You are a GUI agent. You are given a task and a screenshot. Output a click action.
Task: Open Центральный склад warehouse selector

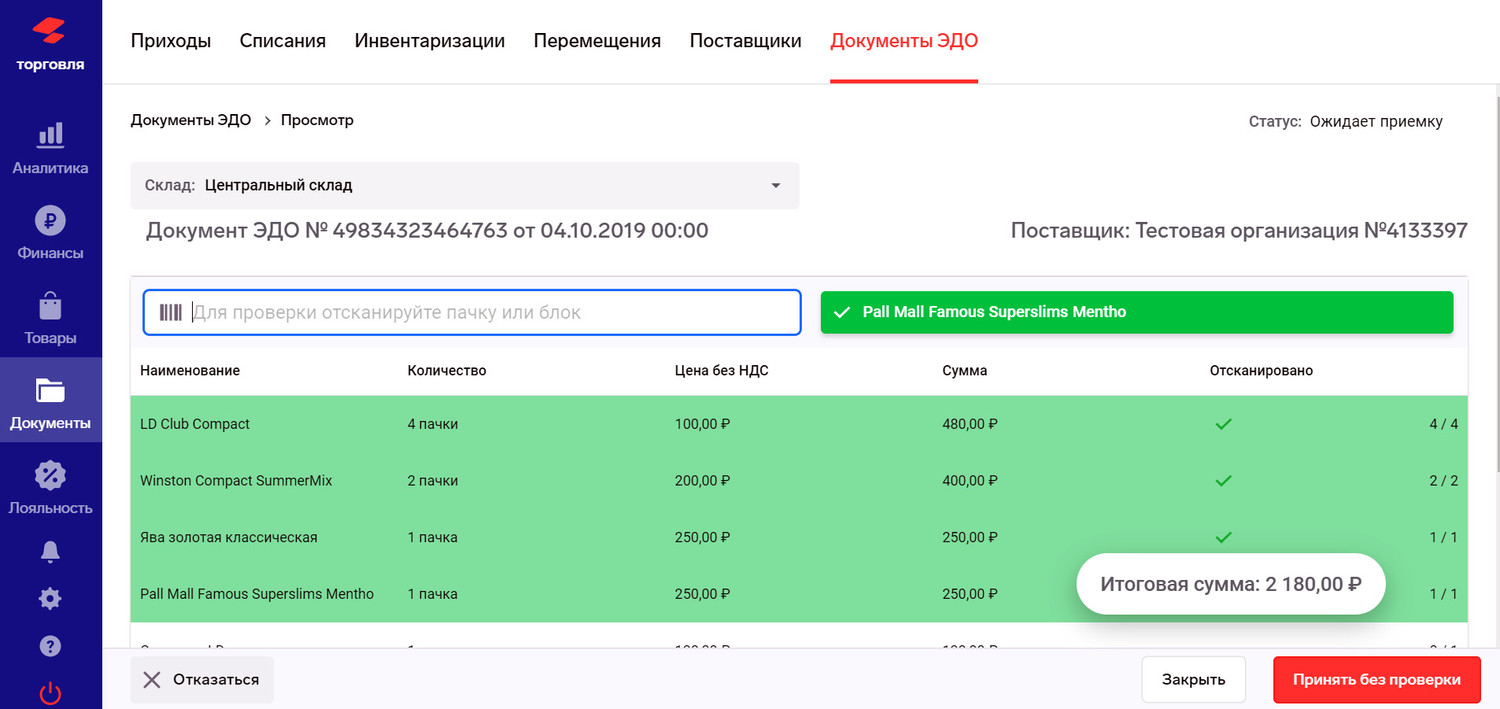click(x=465, y=185)
